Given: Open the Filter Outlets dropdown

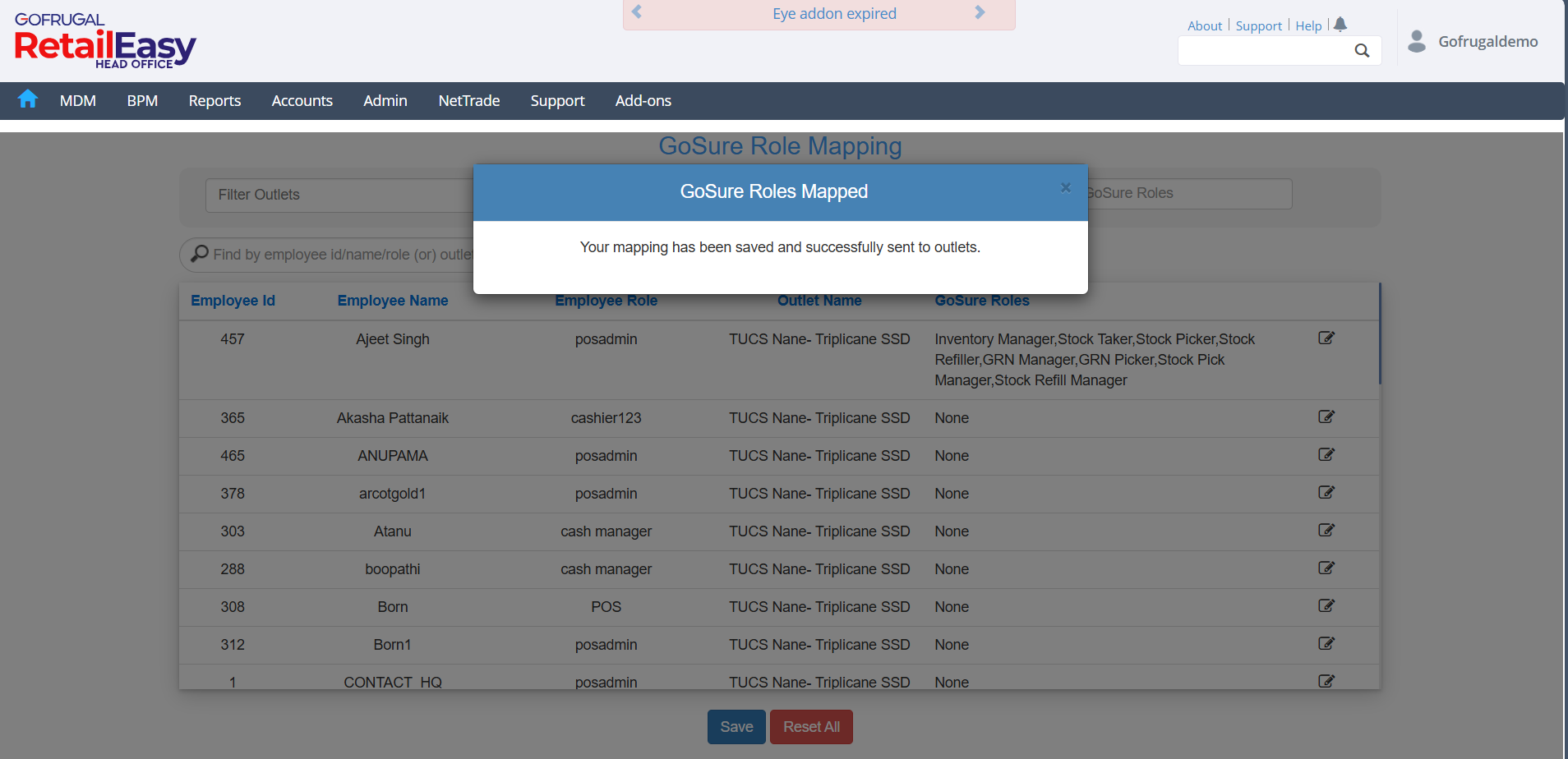Looking at the screenshot, I should 339,195.
